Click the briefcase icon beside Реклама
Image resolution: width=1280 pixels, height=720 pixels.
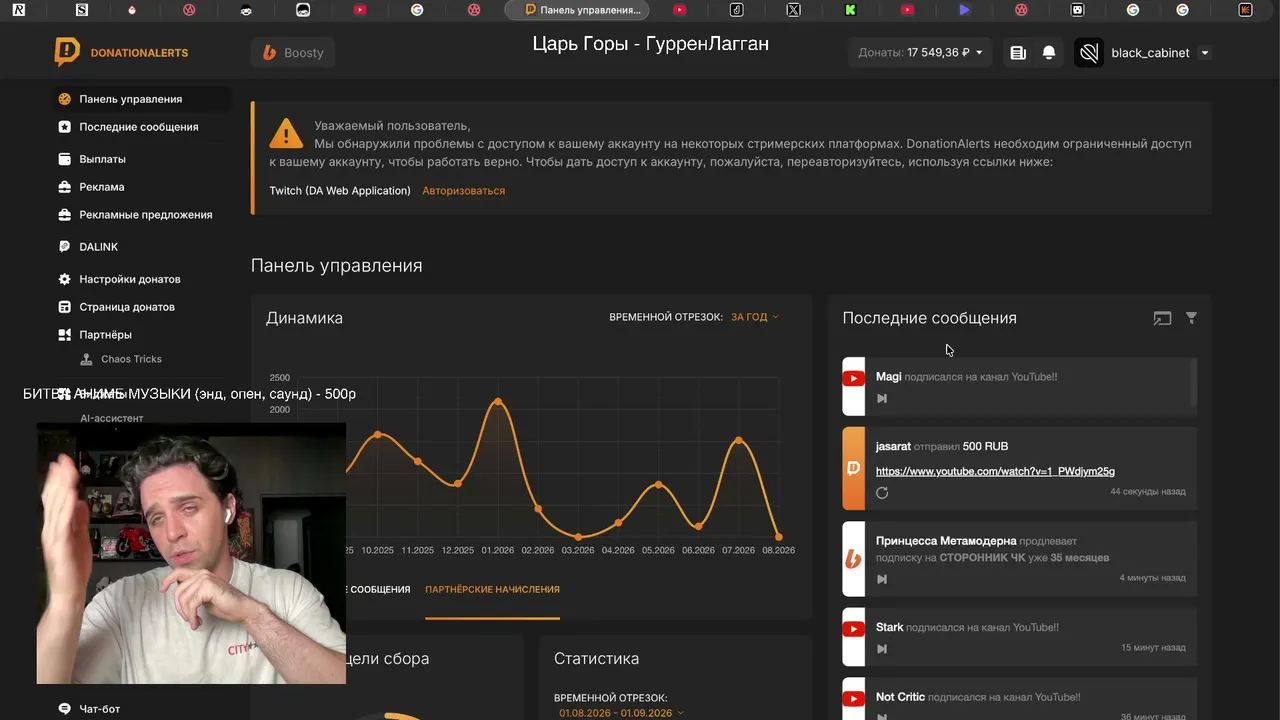pyautogui.click(x=65, y=187)
